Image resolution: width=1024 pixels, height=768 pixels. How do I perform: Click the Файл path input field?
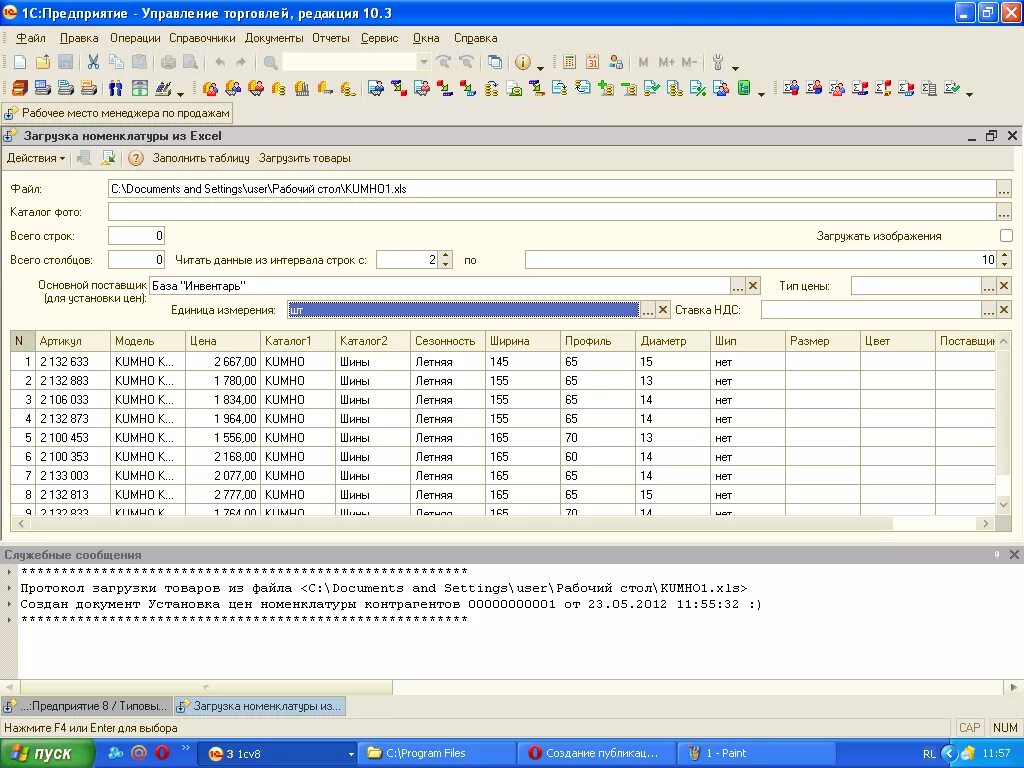point(552,189)
